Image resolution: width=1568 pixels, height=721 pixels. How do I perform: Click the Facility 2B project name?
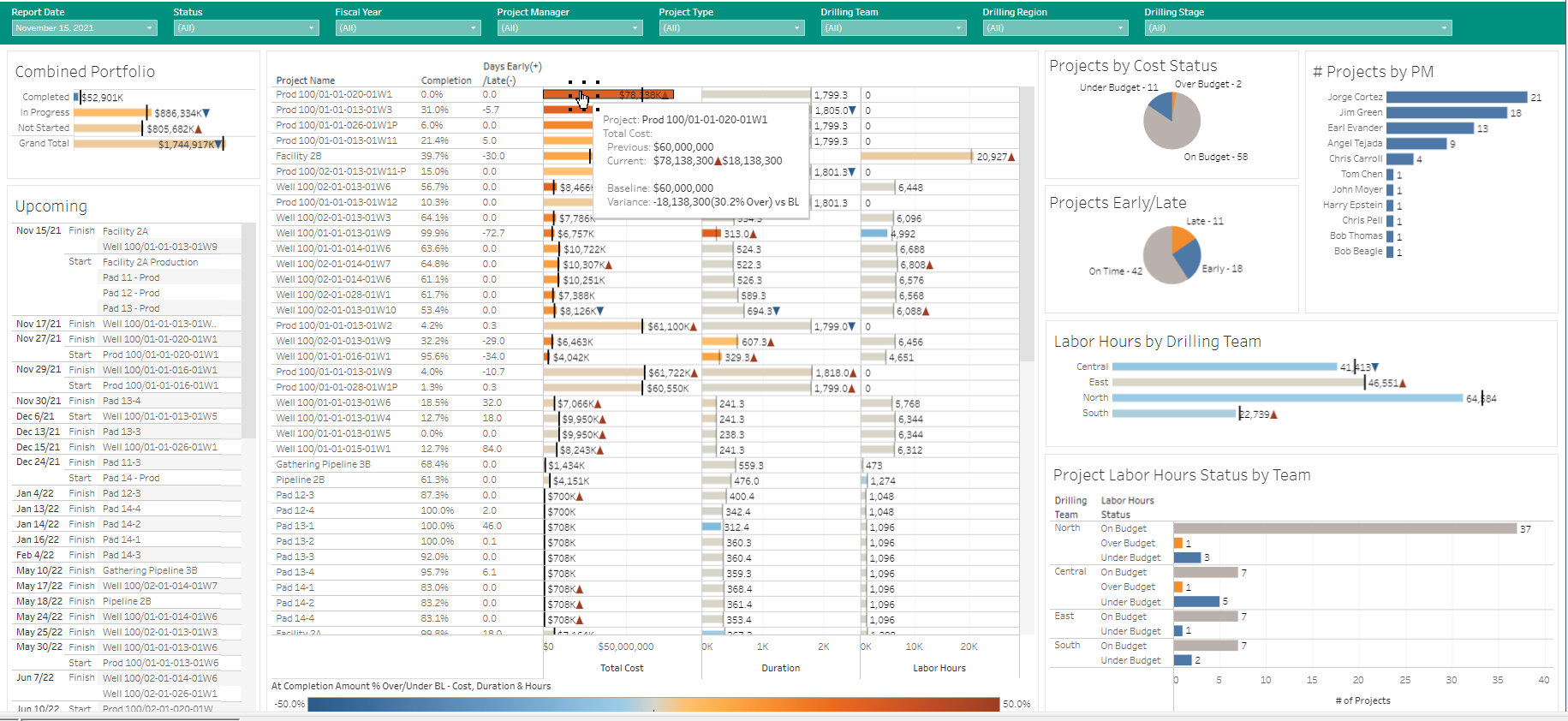pyautogui.click(x=299, y=156)
